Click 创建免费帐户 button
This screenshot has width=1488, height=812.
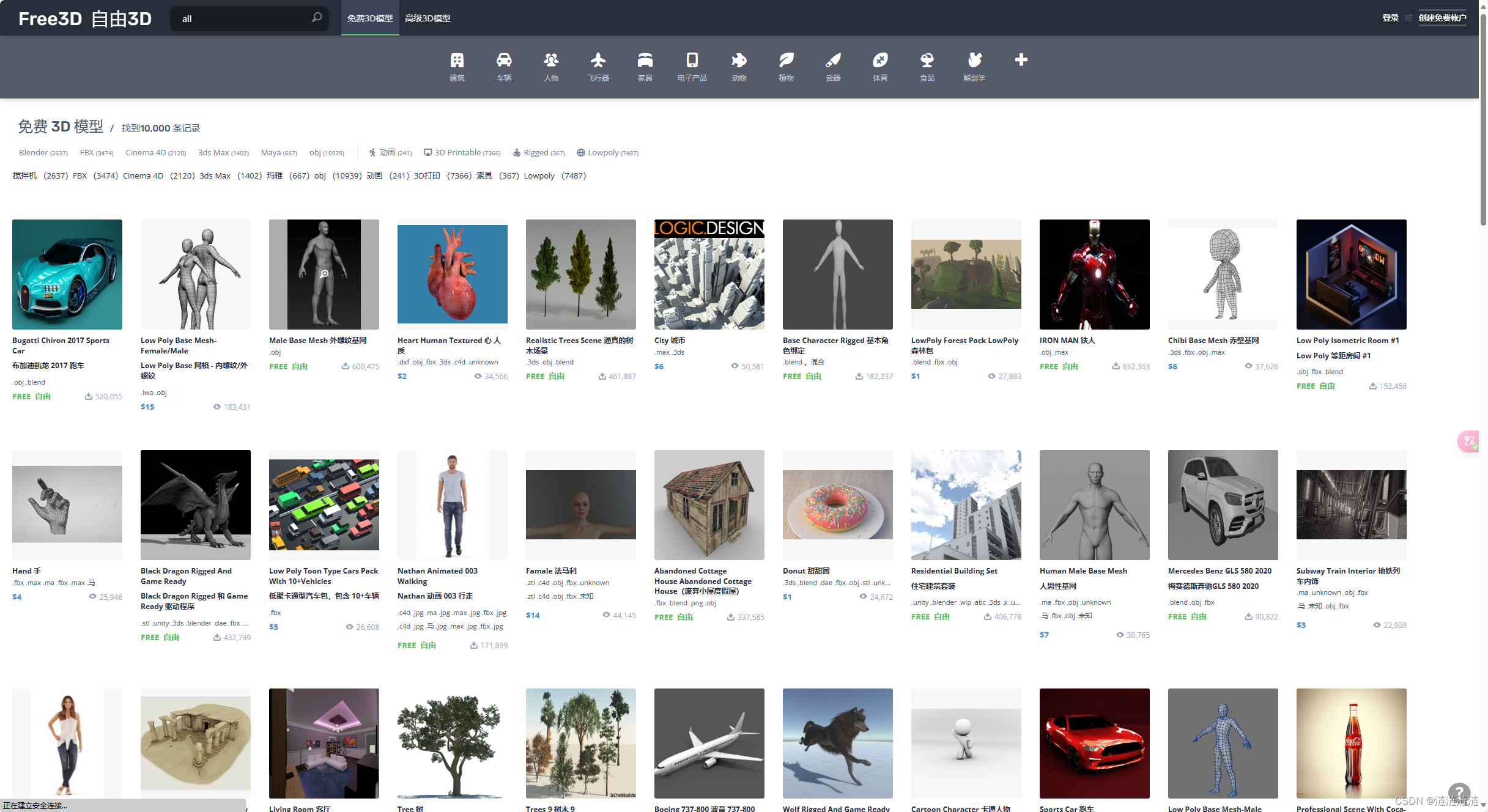click(1442, 18)
